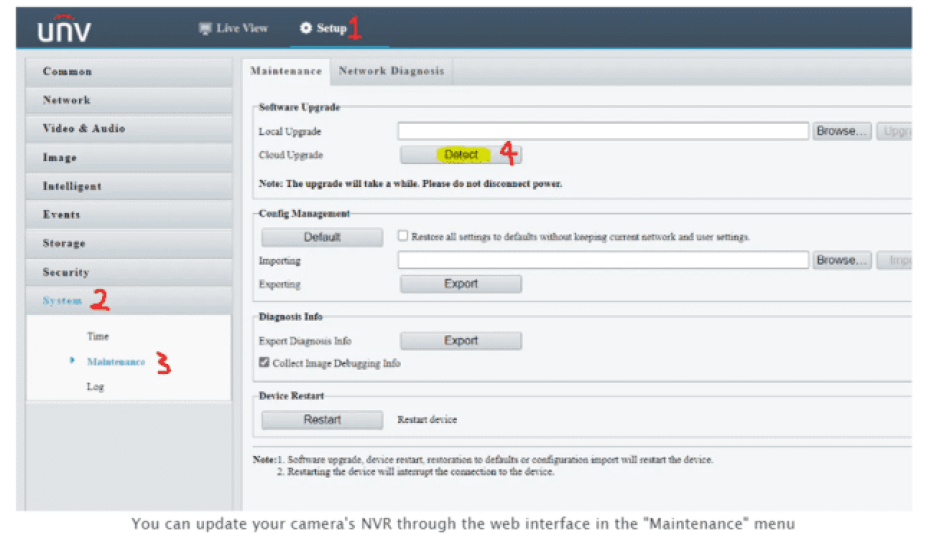
Task: Enable restore all settings to defaults checkbox
Action: coord(403,237)
